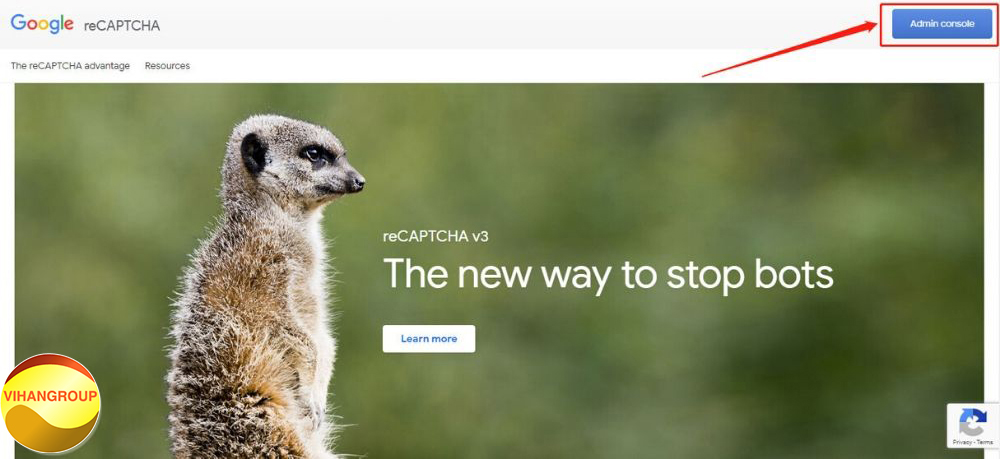Click the Learn more button

pos(429,339)
